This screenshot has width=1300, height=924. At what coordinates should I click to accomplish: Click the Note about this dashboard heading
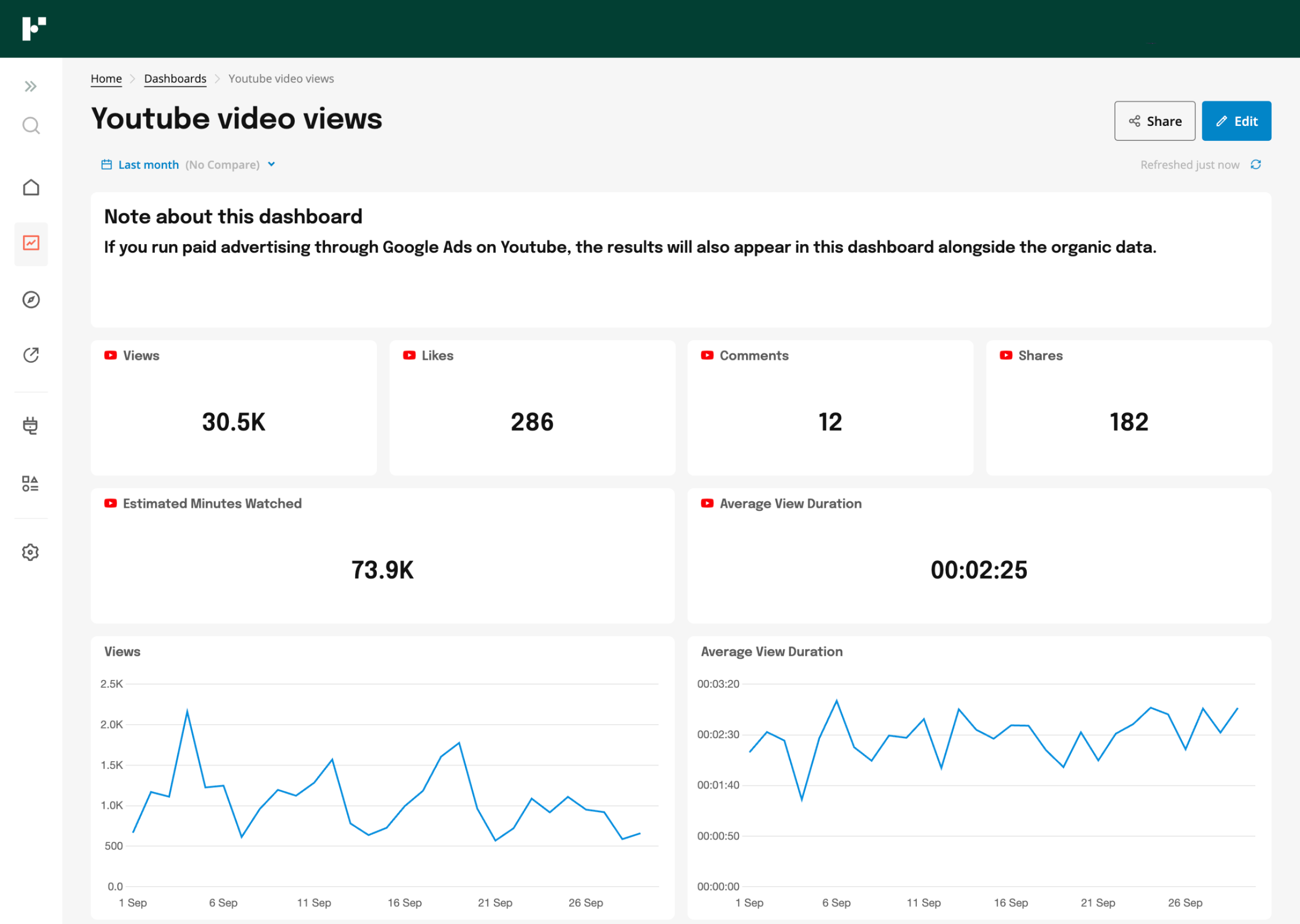tap(233, 216)
